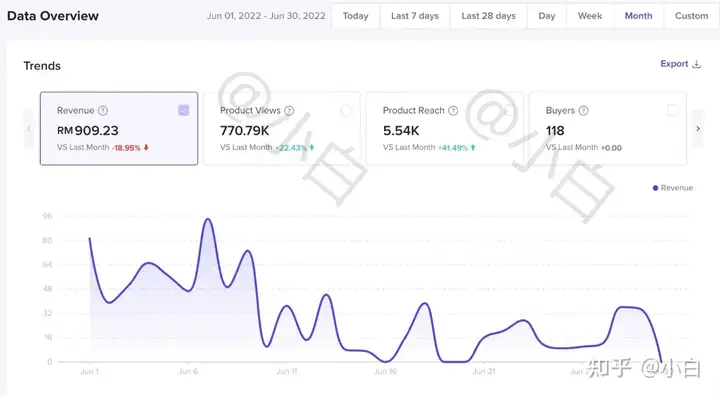Select the Day period button

tap(546, 16)
